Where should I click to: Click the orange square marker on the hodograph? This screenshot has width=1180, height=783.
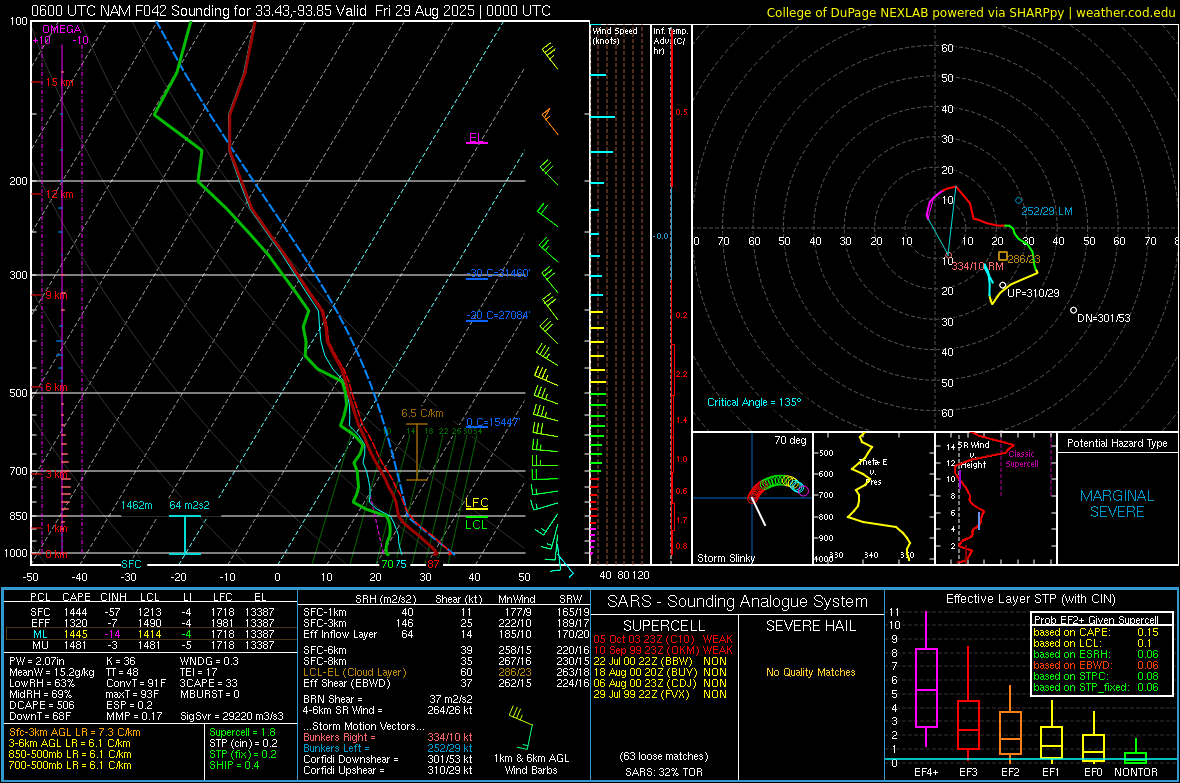(1002, 257)
